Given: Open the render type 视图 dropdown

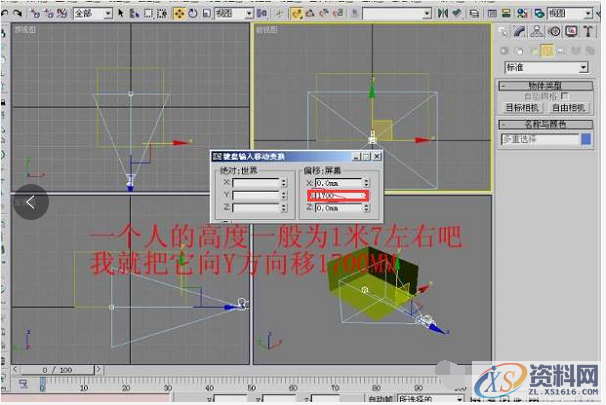Looking at the screenshot, I should [x=570, y=14].
